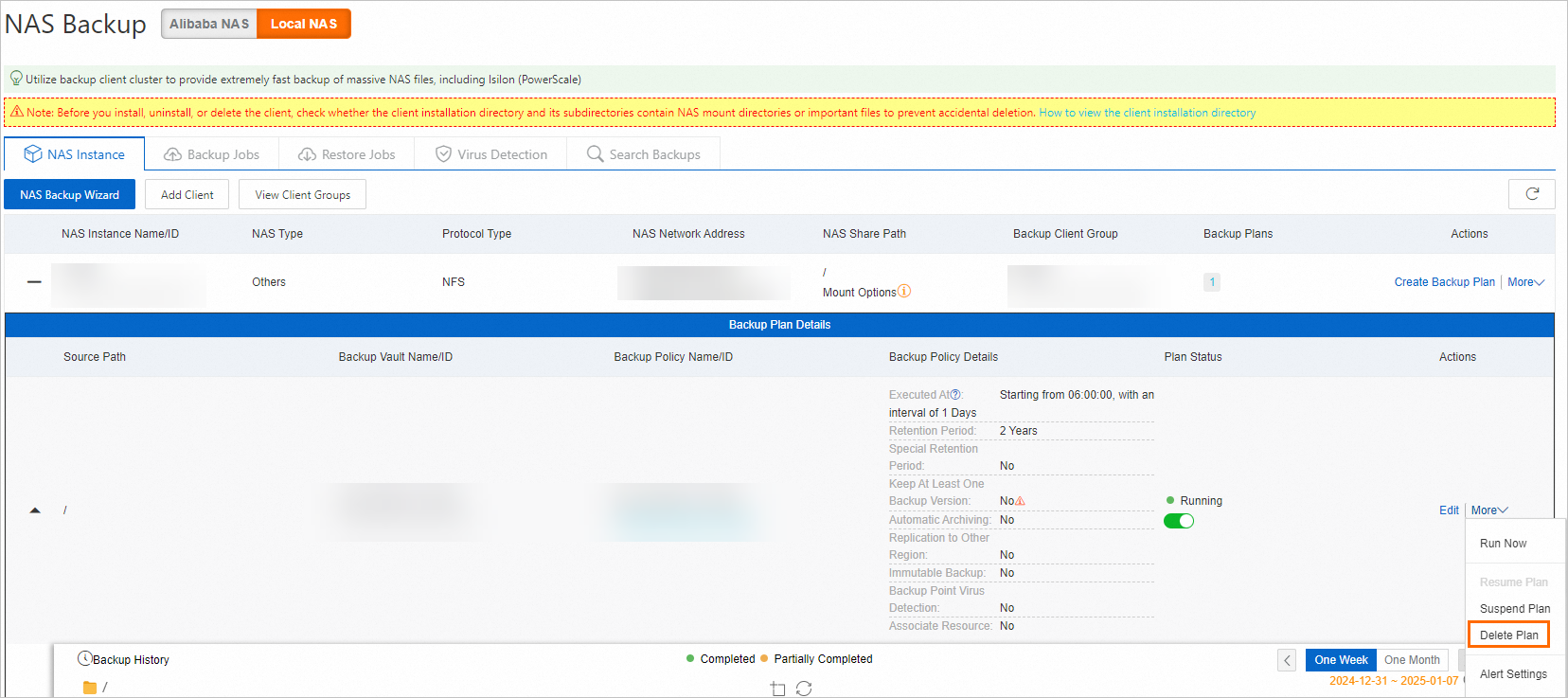Choose Run Now from the More menu

(1504, 544)
